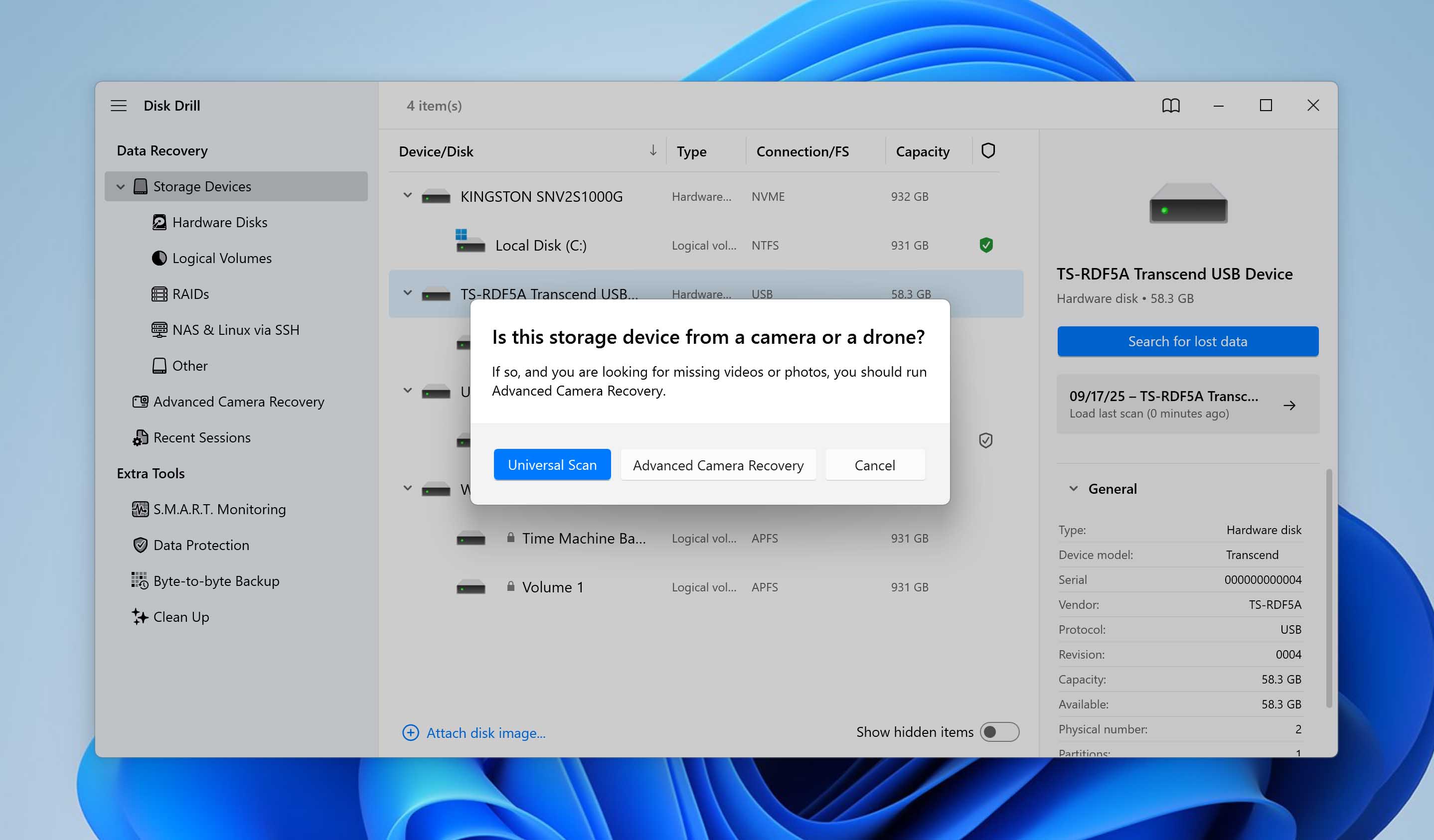Select the Volume 1 row

tap(706, 587)
